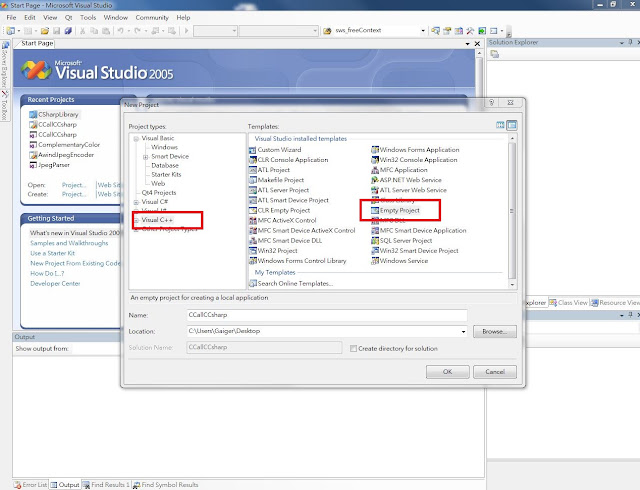Open the Solution Explorer window position dropdown
Screen dimensions: 640x490
click(x=622, y=42)
